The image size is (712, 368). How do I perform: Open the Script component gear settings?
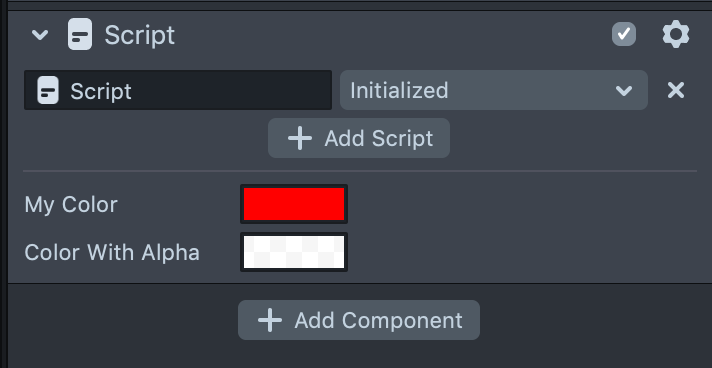pos(676,34)
